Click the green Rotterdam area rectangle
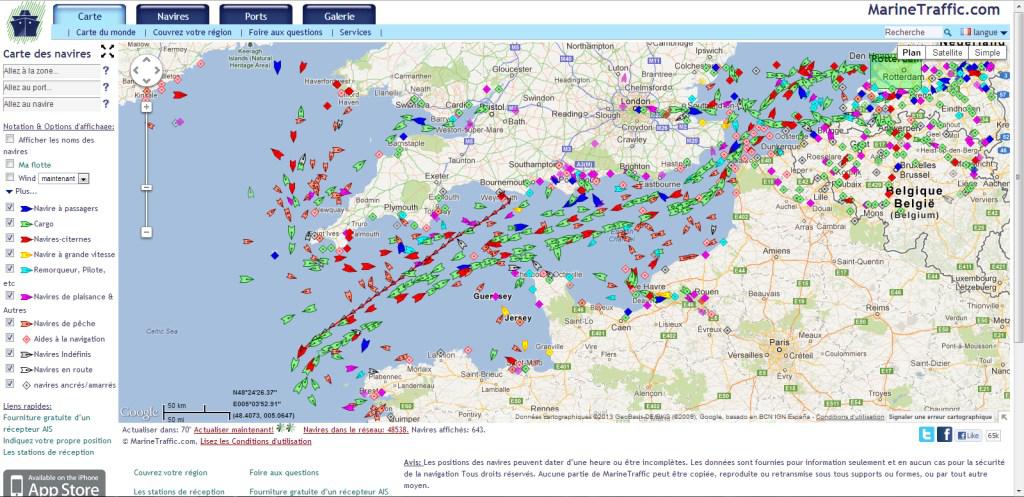The width and height of the screenshot is (1024, 497). click(895, 72)
